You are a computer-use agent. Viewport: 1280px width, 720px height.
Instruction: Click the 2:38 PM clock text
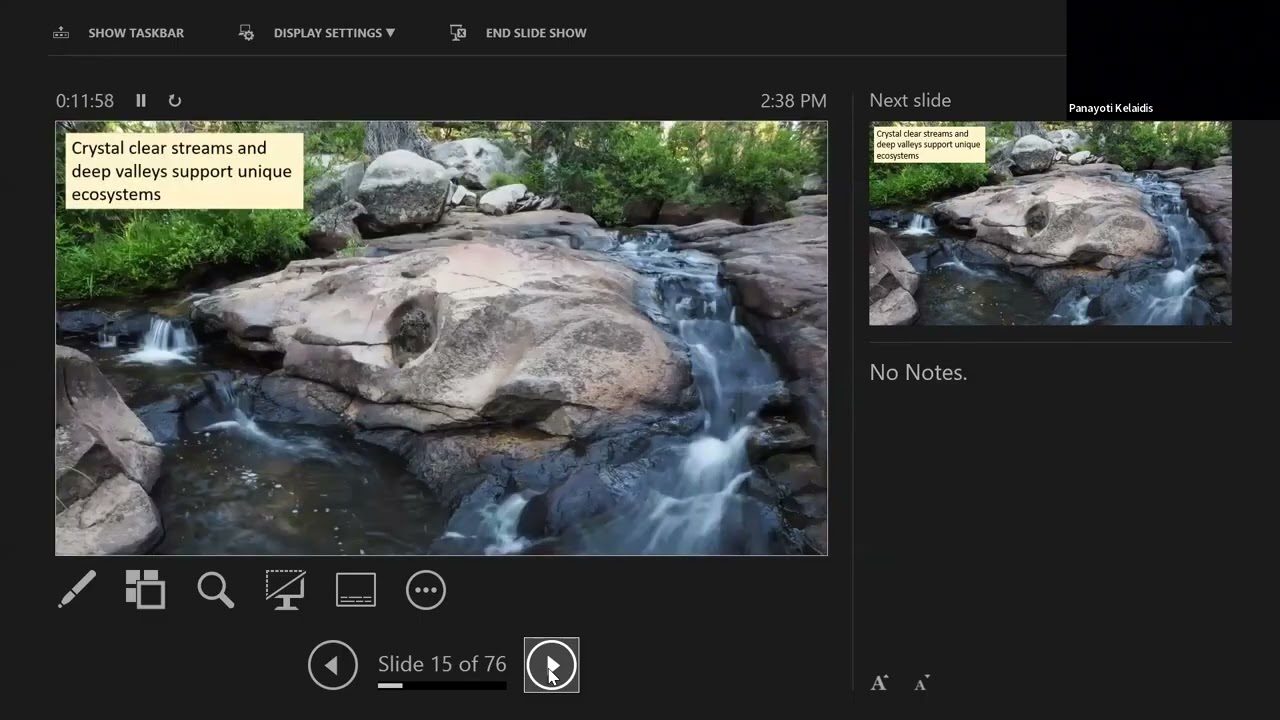coord(793,101)
